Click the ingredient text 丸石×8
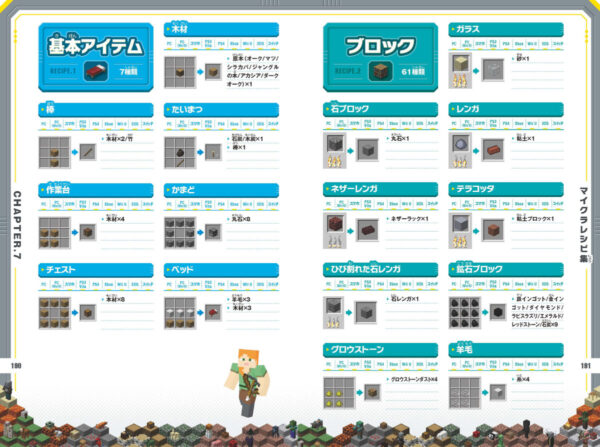 tap(241, 219)
